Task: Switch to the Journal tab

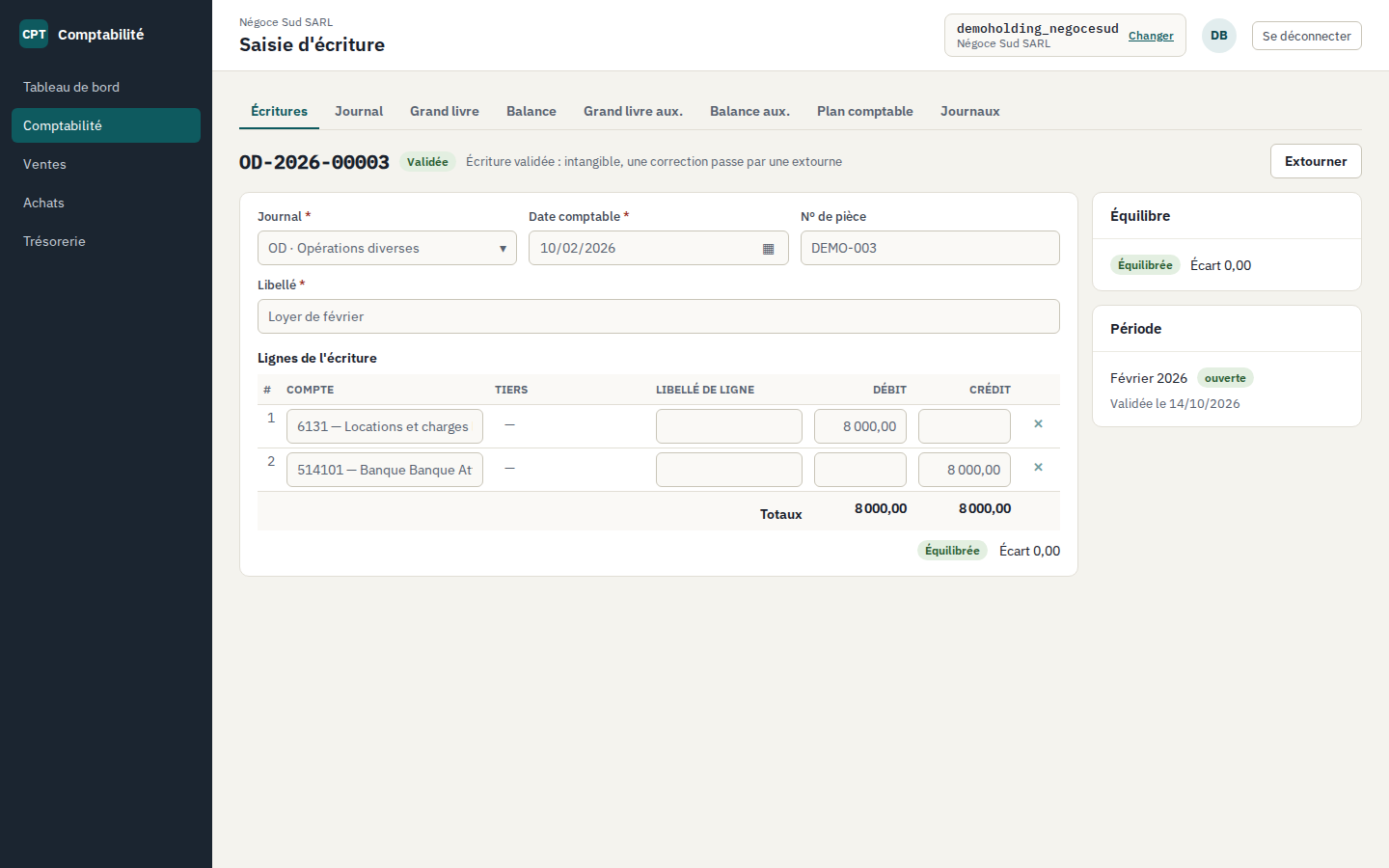Action: coord(359,111)
